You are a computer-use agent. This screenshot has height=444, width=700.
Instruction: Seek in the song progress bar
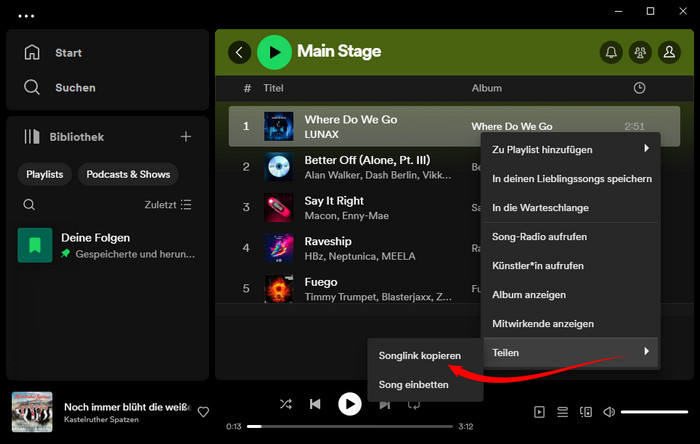[x=350, y=427]
